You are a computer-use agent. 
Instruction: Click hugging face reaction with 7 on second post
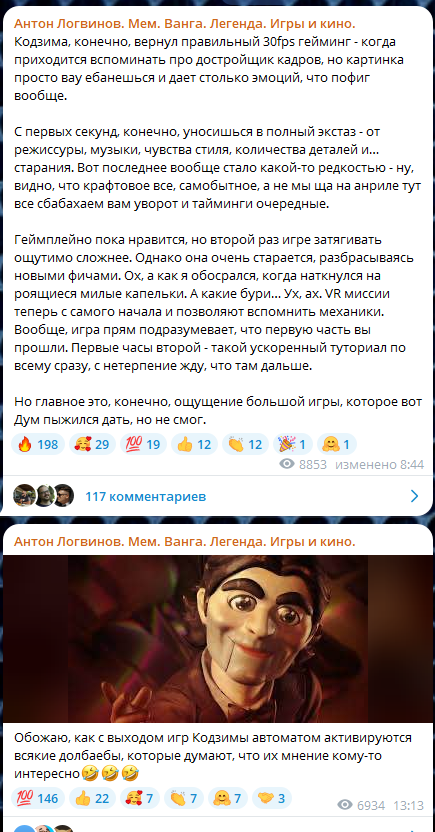coord(228,798)
